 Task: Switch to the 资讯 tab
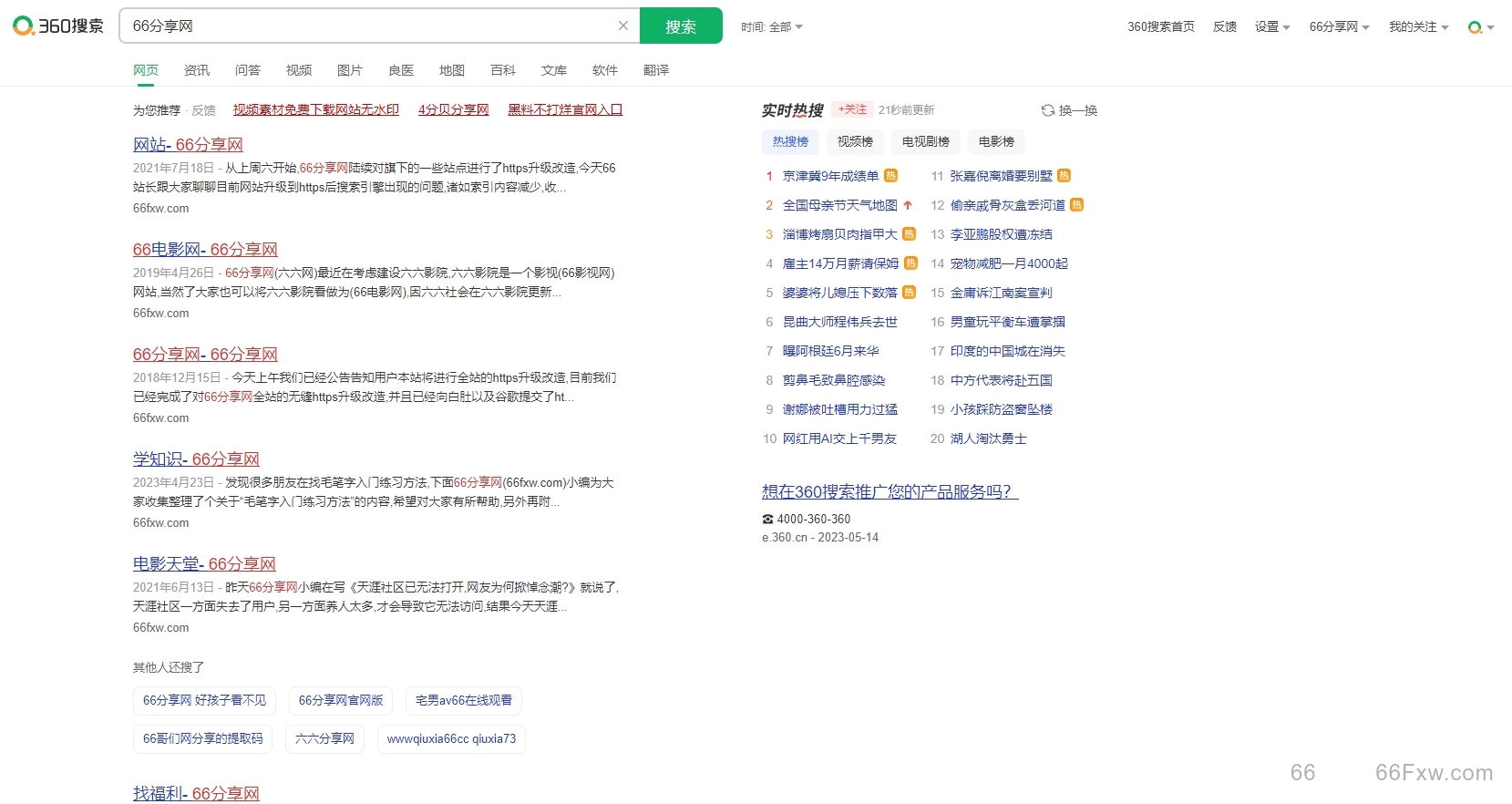pyautogui.click(x=197, y=70)
